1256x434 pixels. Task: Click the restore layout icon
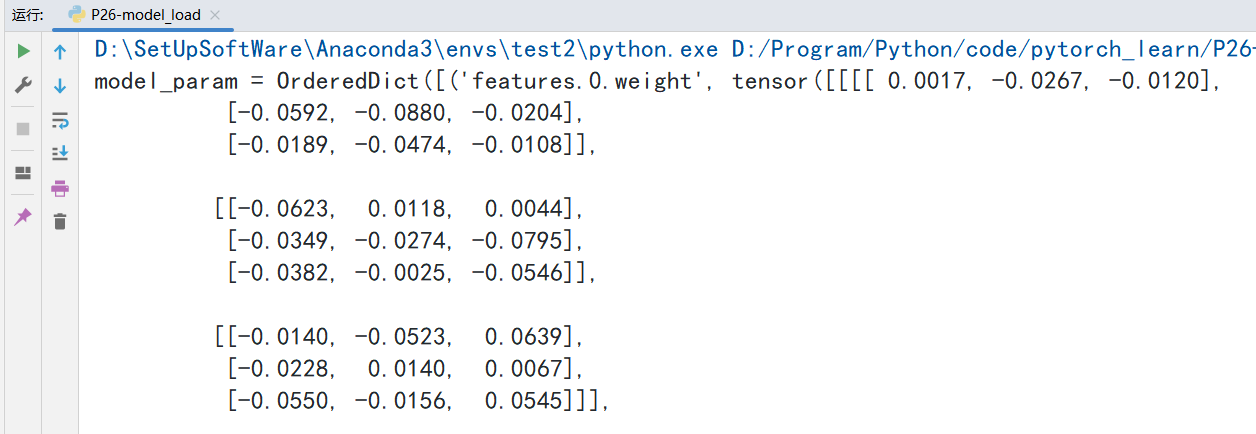pos(23,173)
